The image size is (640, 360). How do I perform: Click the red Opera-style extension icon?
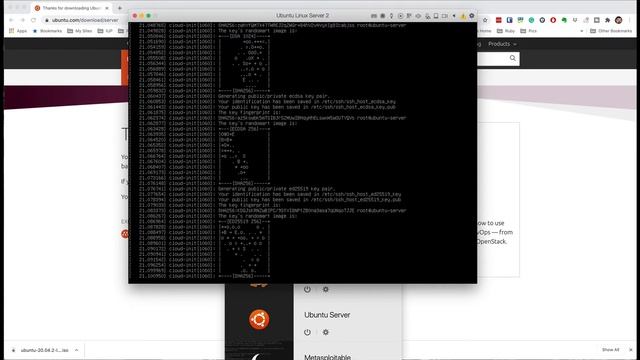pyautogui.click(x=553, y=20)
